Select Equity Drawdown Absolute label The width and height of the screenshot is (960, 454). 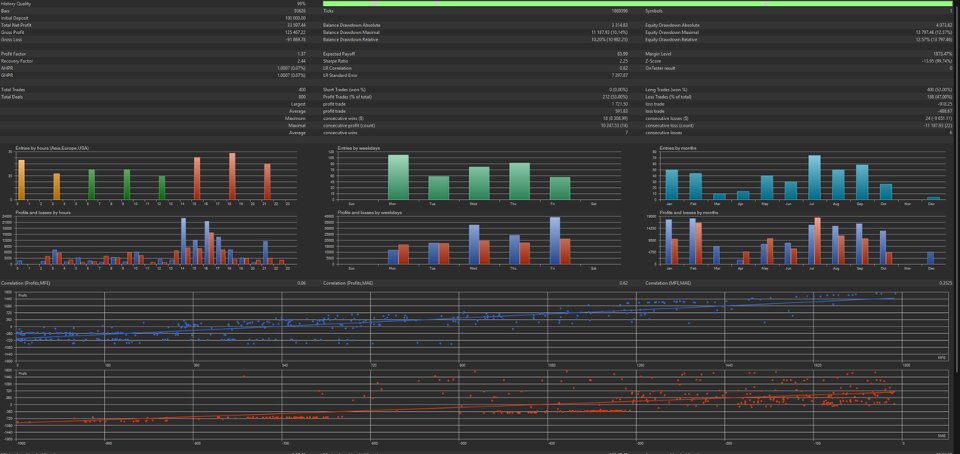click(x=672, y=25)
